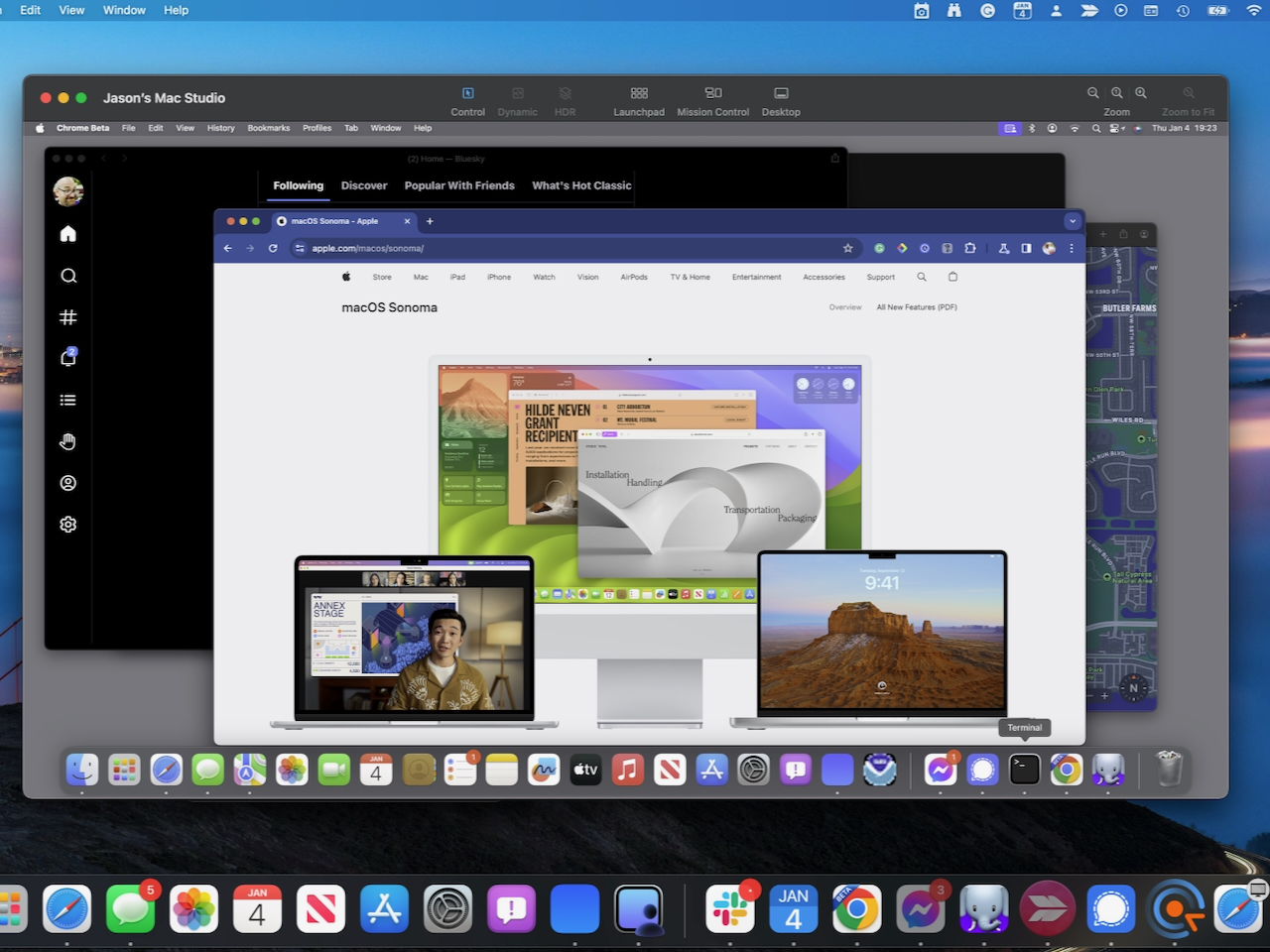Expand Chrome's tab search chevron
This screenshot has height=952, width=1270.
pyautogui.click(x=1073, y=221)
